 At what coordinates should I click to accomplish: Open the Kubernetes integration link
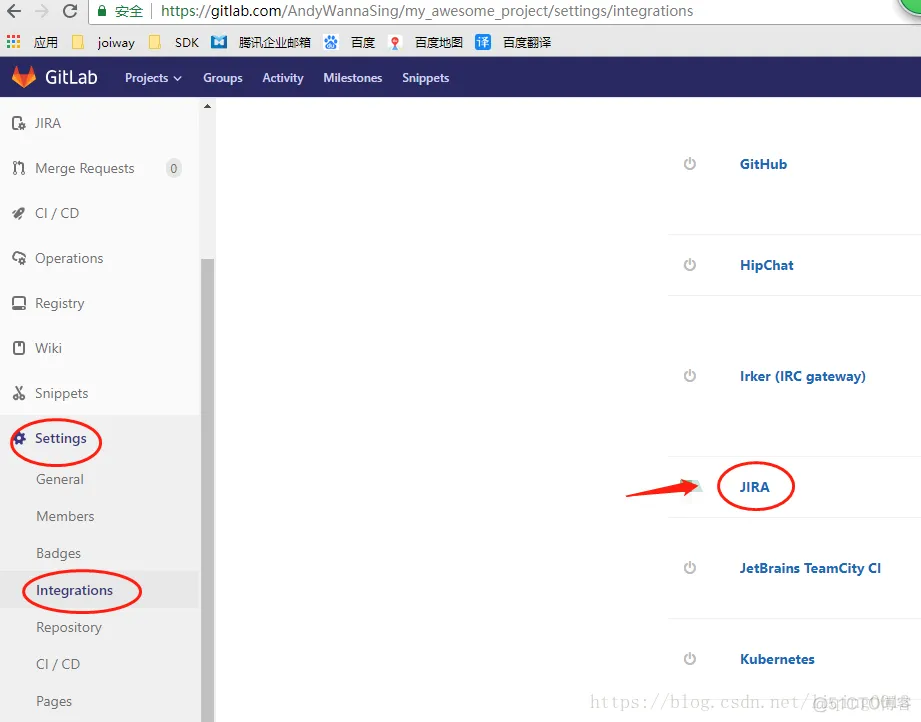[777, 659]
